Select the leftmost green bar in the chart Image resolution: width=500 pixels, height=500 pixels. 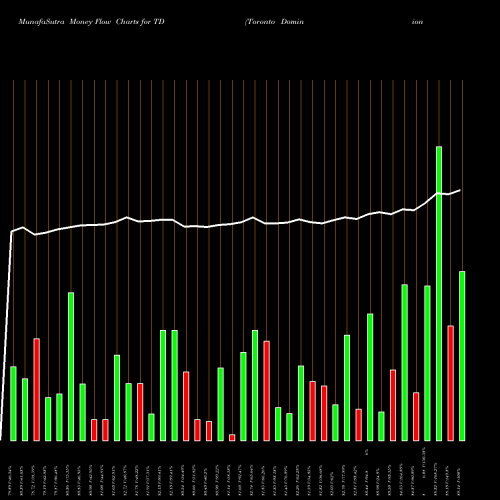[x=13, y=404]
